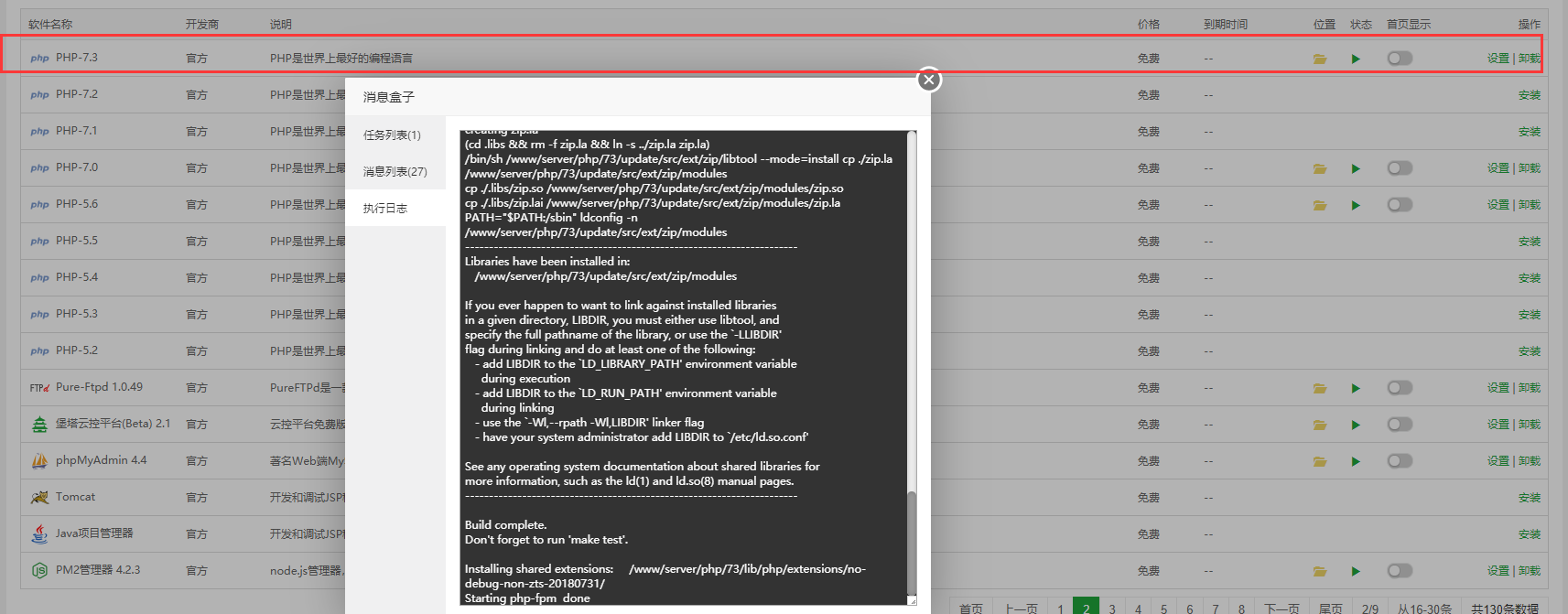Click the log textarea resize handle
The height and width of the screenshot is (614, 1568).
[912, 601]
